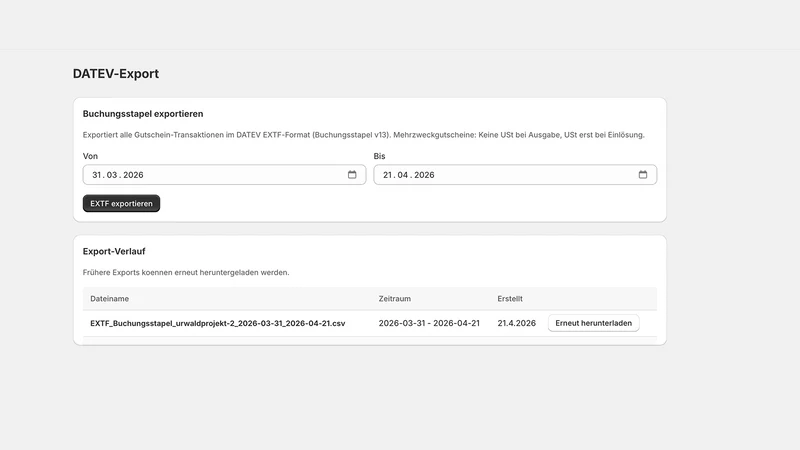Viewport: 800px width, 450px height.
Task: Focus the Von date field showing 31.03.2026
Action: [224, 174]
